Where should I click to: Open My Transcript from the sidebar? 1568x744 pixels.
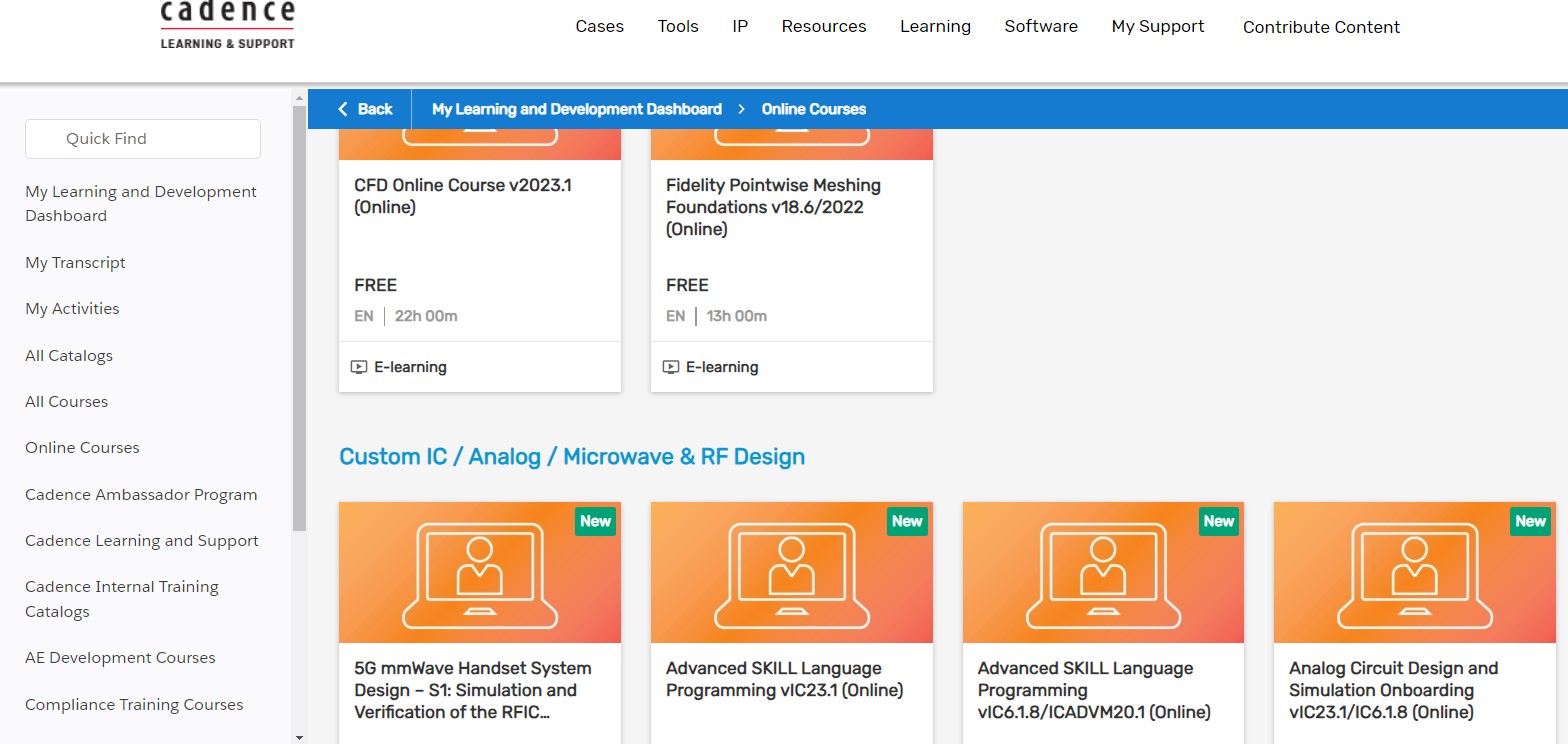pos(75,263)
